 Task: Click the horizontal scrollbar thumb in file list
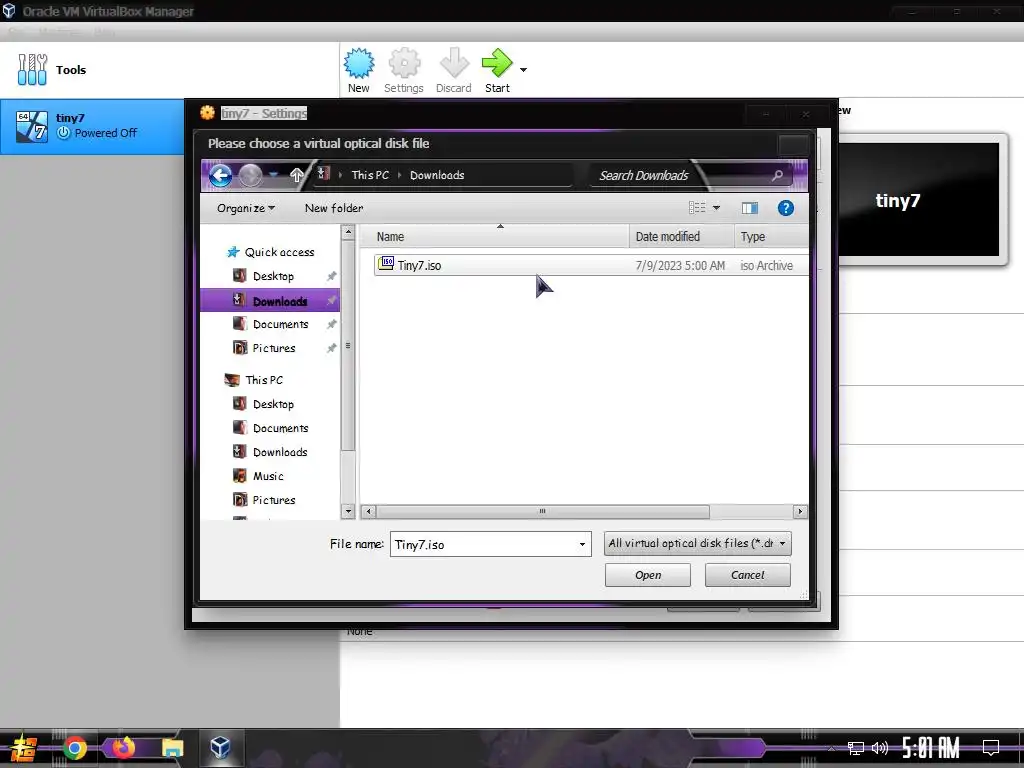(543, 511)
